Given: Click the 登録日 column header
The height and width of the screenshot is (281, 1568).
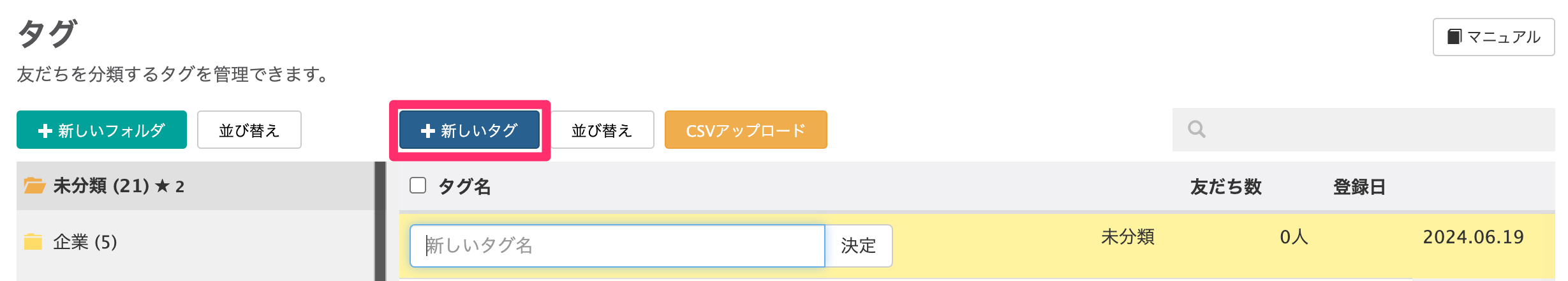Looking at the screenshot, I should [x=1359, y=187].
